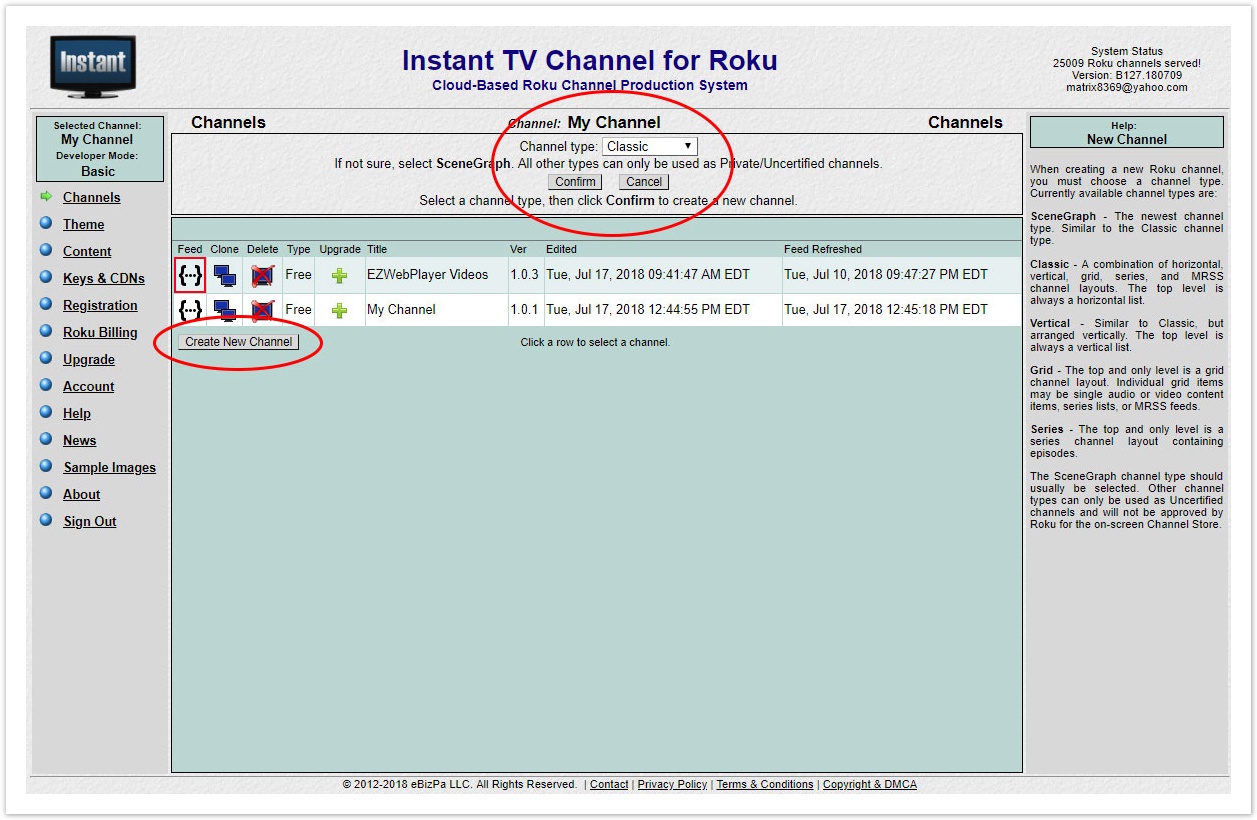Open the Channel type dropdown
Image resolution: width=1257 pixels, height=820 pixels.
coord(649,146)
